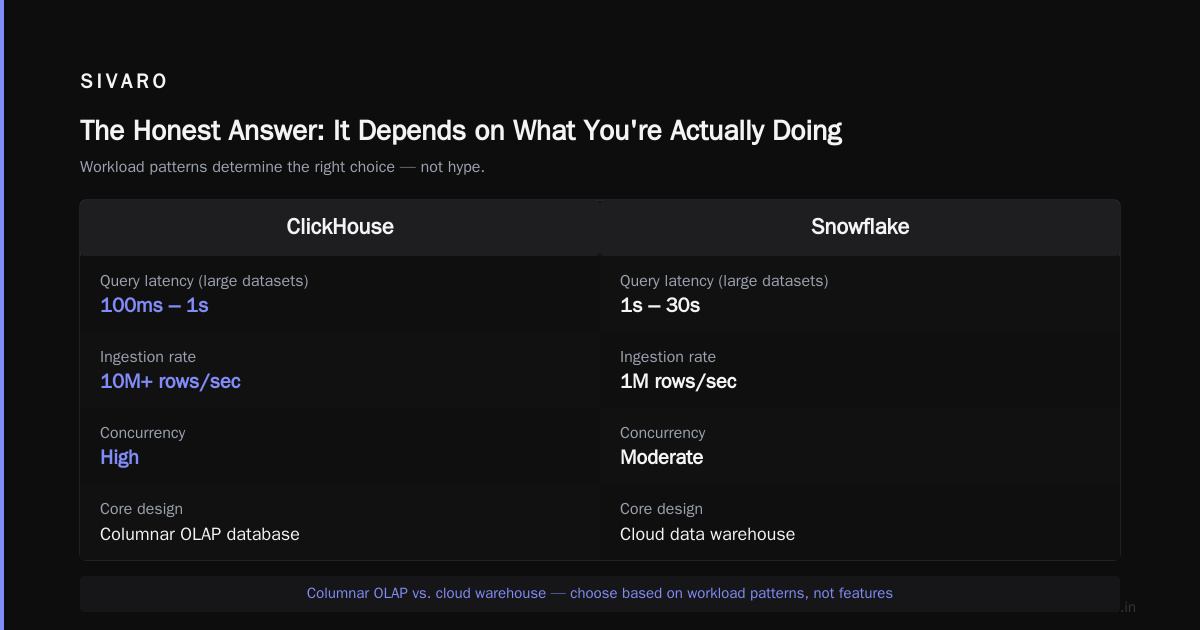Select the ClickHouse column header
The image size is (1200, 630).
[340, 227]
